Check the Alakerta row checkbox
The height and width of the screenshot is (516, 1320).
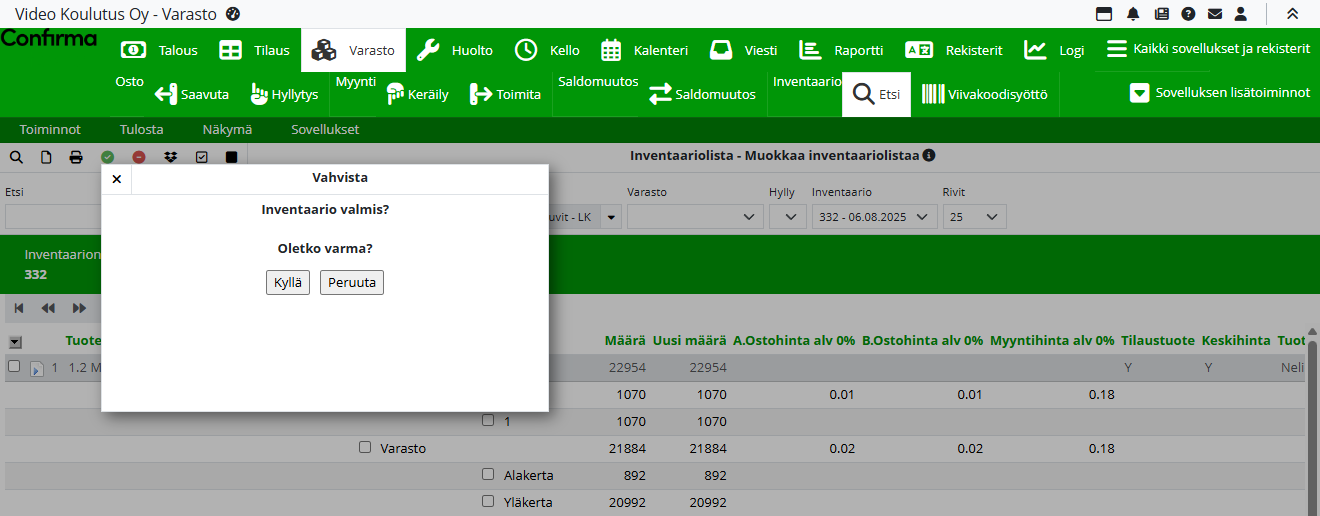pos(488,474)
